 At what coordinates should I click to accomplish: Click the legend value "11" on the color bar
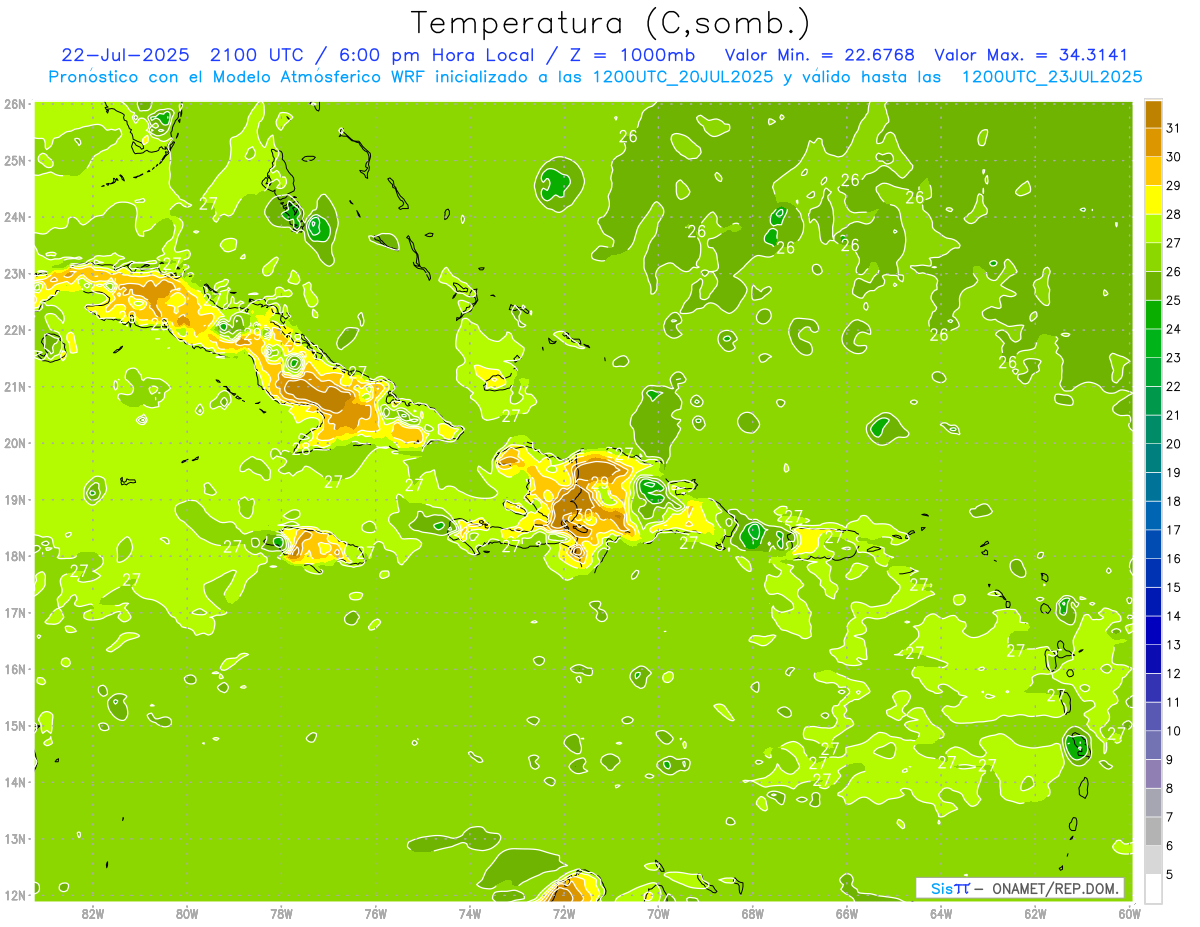coord(1173,703)
